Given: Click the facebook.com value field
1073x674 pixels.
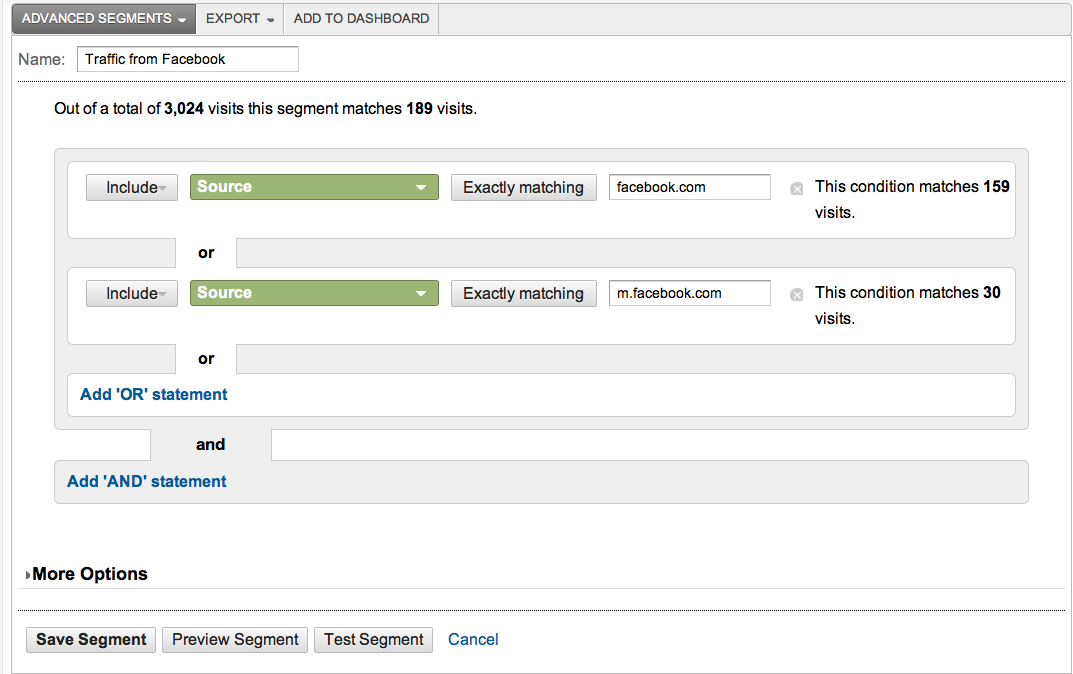Looking at the screenshot, I should pos(690,187).
